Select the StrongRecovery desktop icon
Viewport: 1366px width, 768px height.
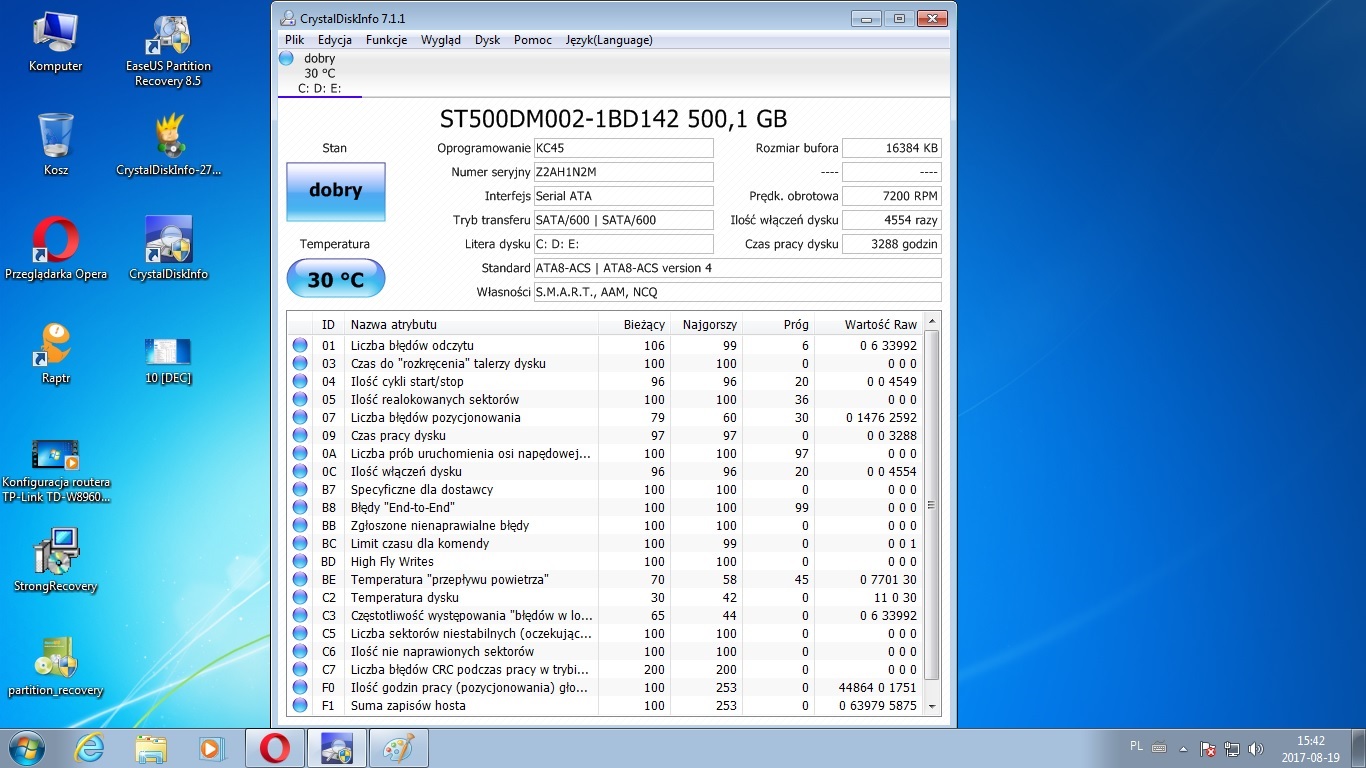pos(56,560)
